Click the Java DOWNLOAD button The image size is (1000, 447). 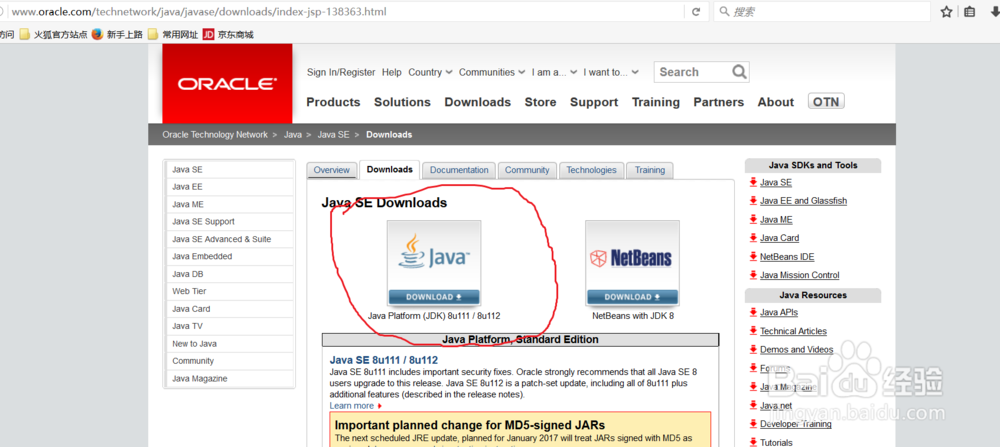click(434, 297)
